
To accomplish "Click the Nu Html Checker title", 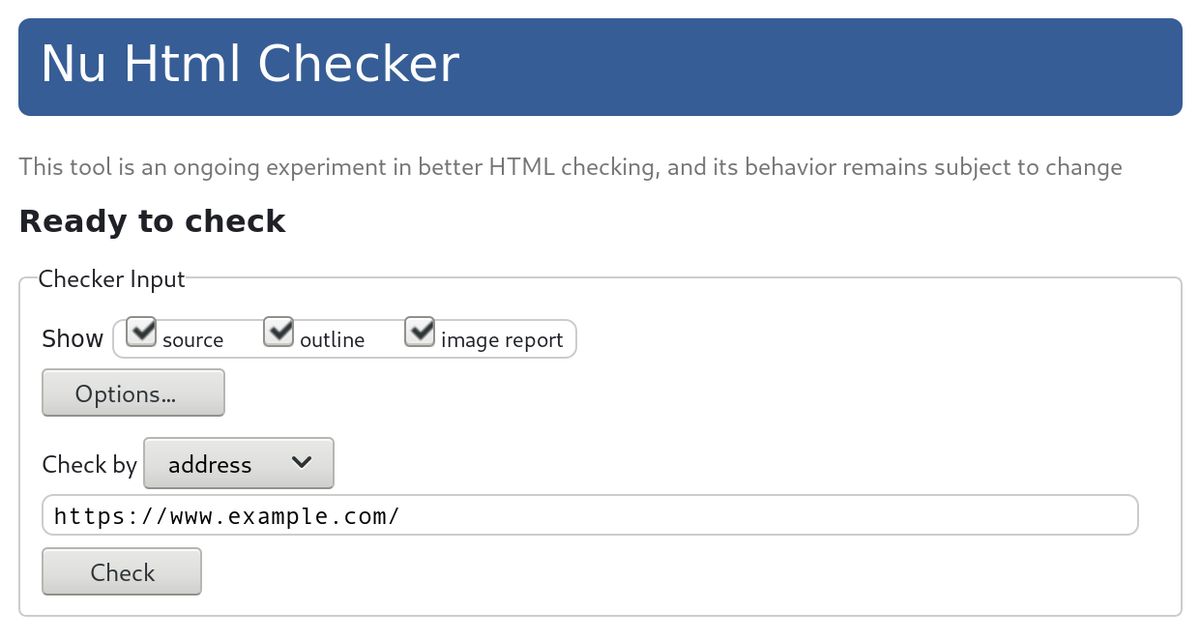I will pos(250,64).
